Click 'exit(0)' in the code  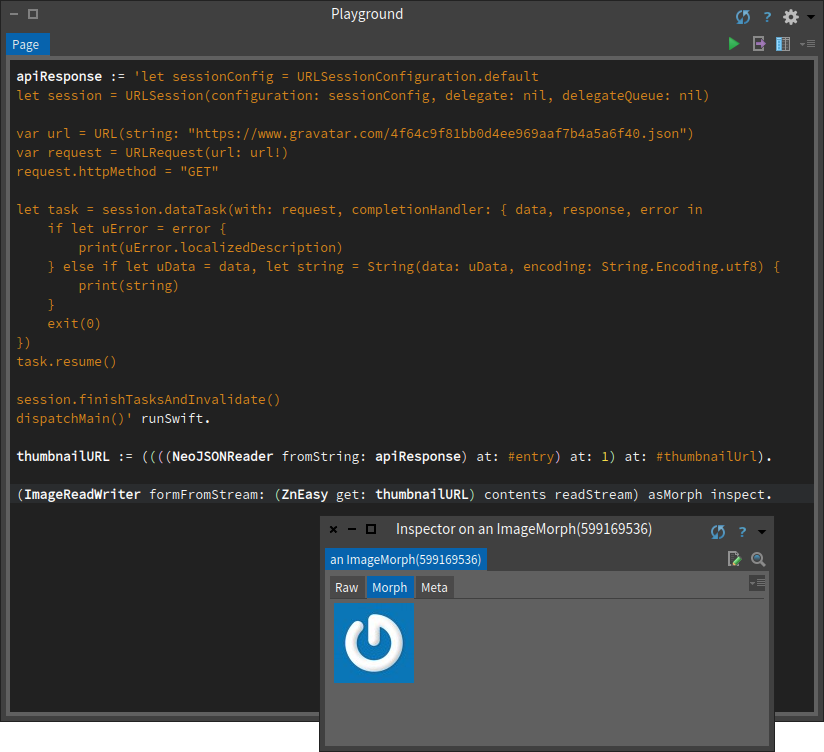tap(74, 323)
